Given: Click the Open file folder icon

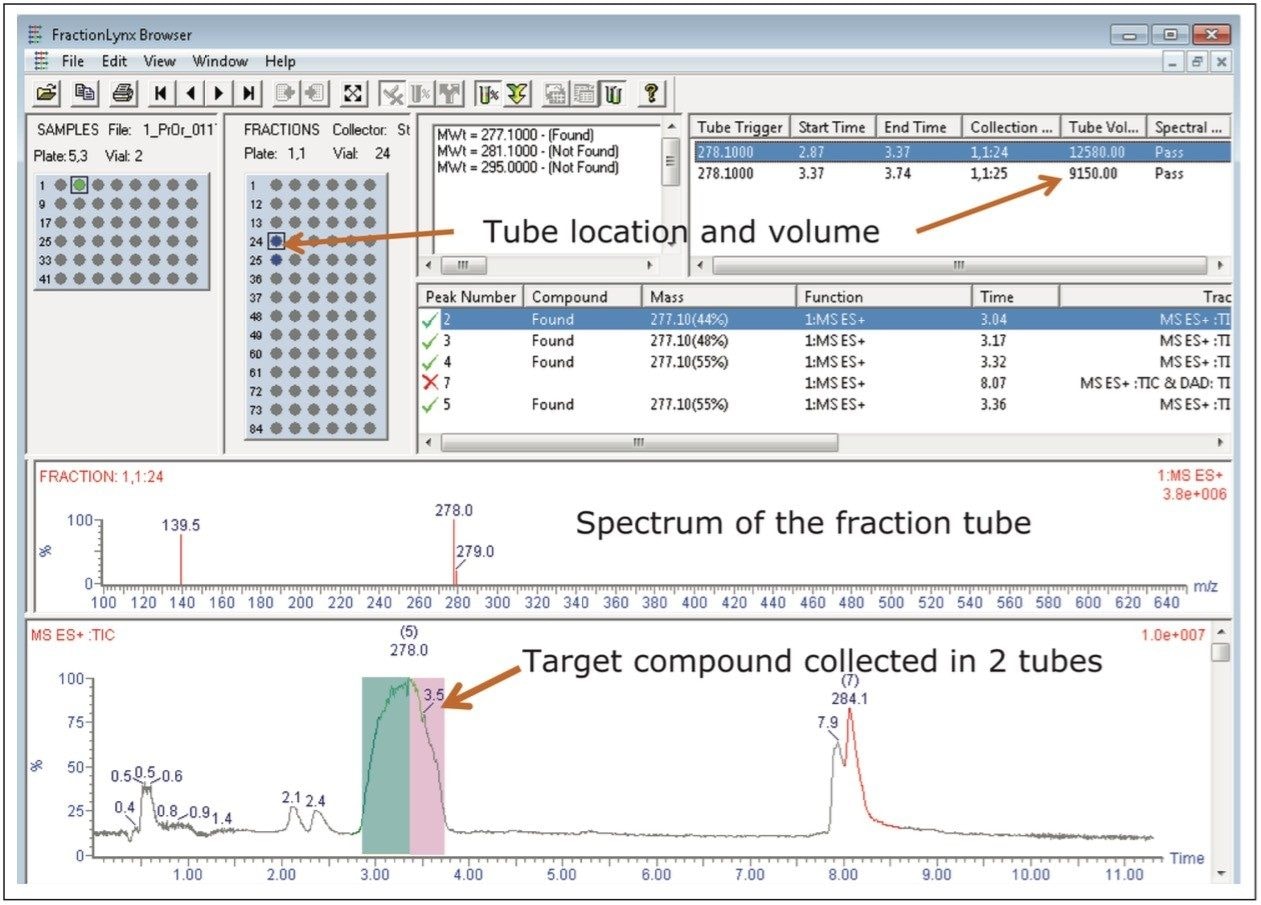Looking at the screenshot, I should [46, 93].
